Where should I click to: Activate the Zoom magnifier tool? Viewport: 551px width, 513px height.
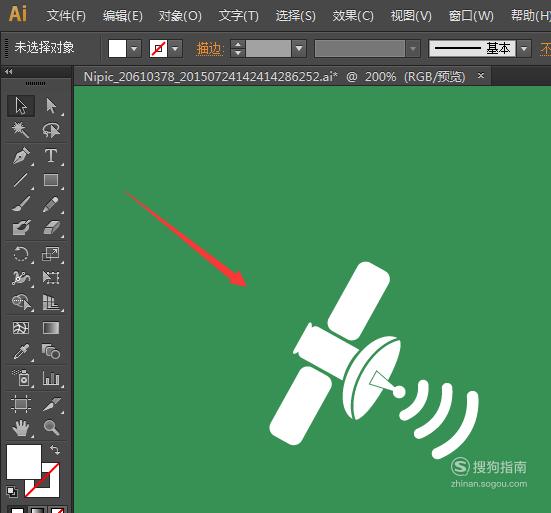[51, 428]
